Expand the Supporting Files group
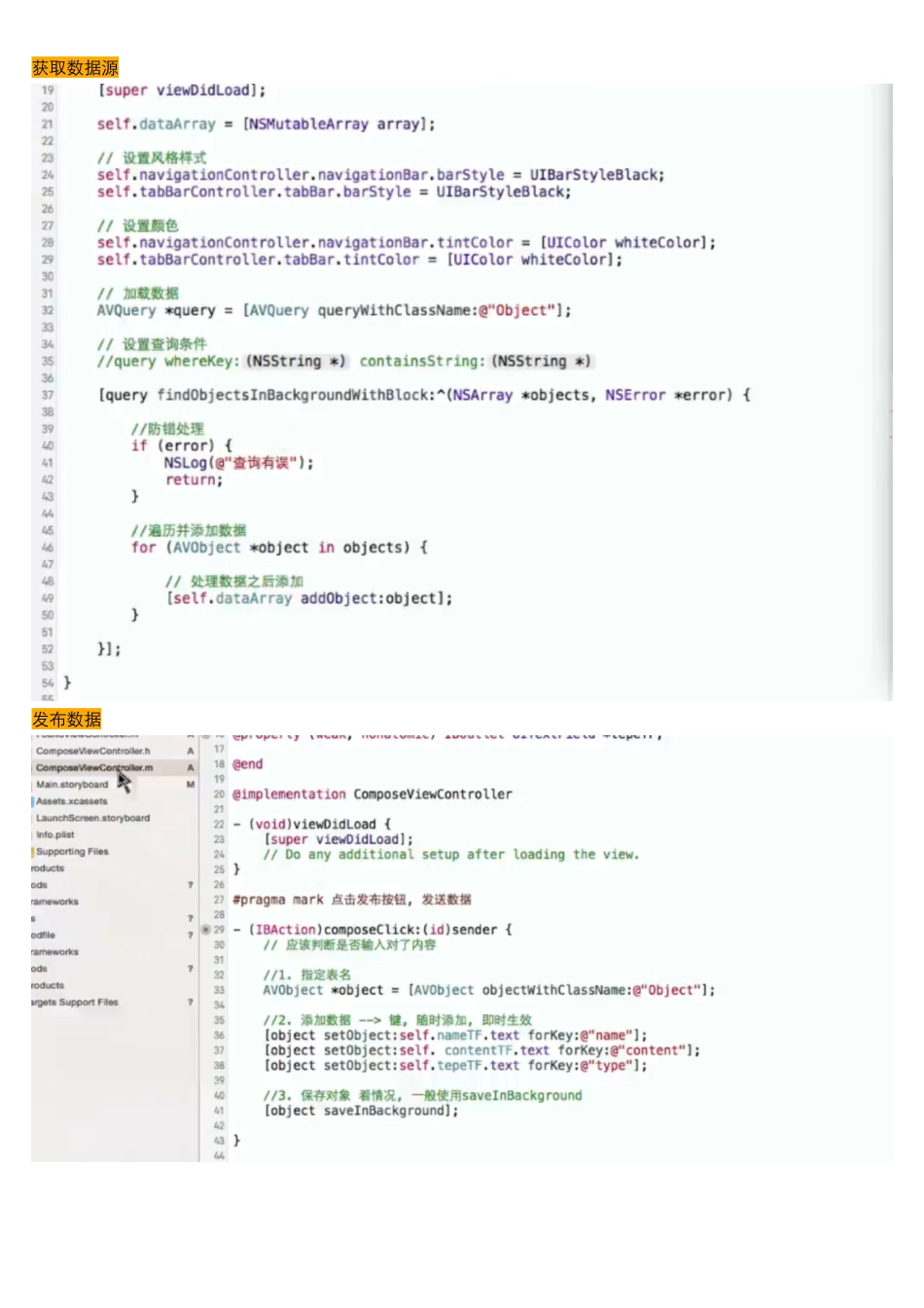The width and height of the screenshot is (924, 1308). click(x=72, y=852)
